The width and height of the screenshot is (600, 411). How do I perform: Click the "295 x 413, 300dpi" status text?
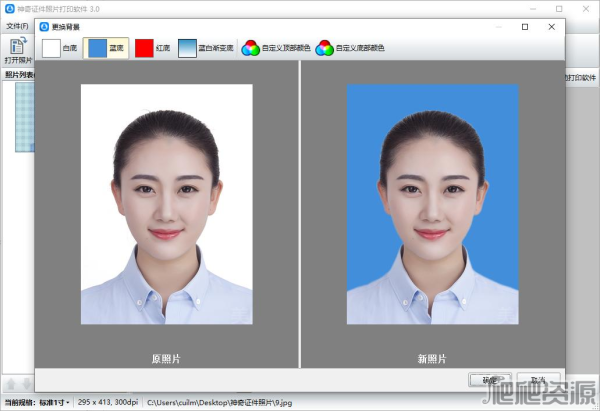[x=108, y=402]
